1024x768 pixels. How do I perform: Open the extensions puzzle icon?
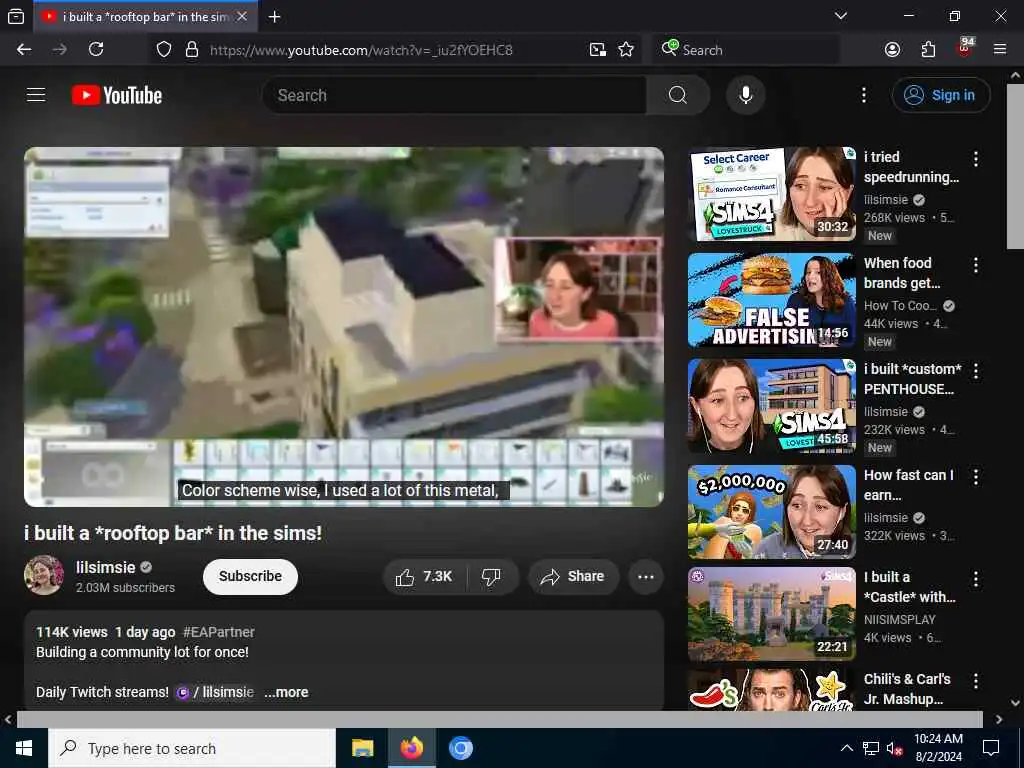pos(928,50)
